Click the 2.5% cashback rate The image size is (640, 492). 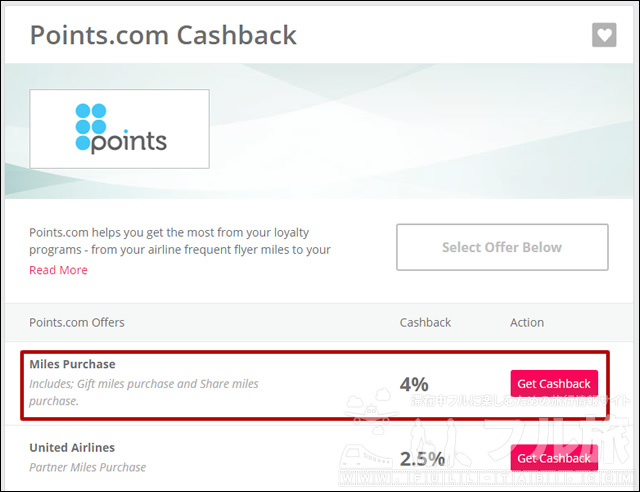click(x=422, y=459)
